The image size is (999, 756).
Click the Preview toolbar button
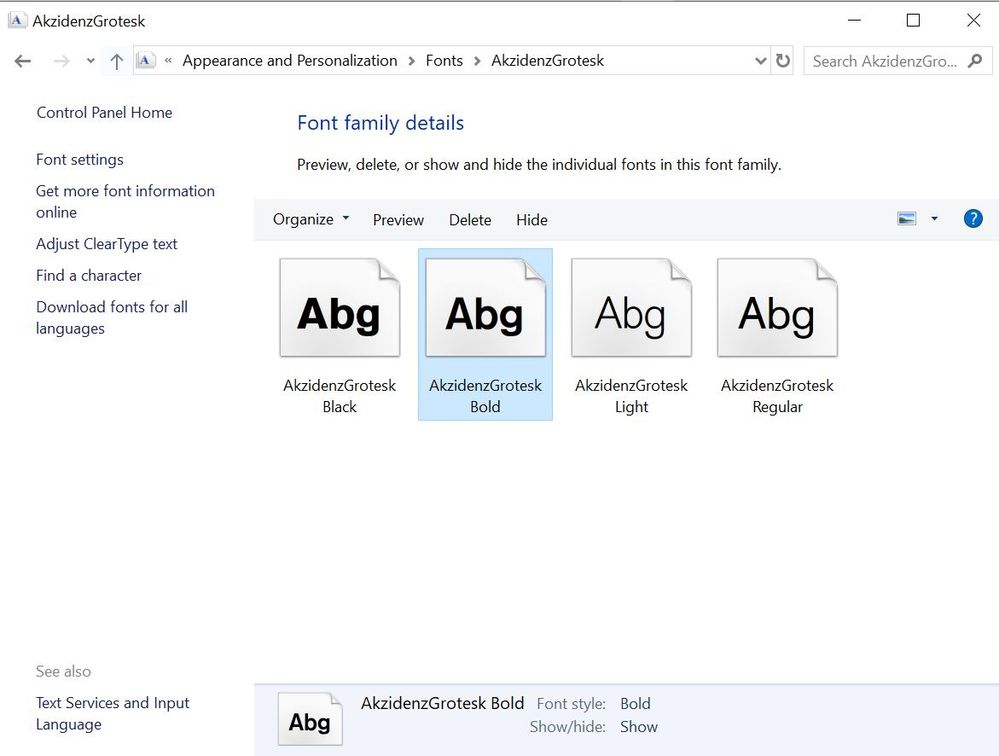(398, 220)
